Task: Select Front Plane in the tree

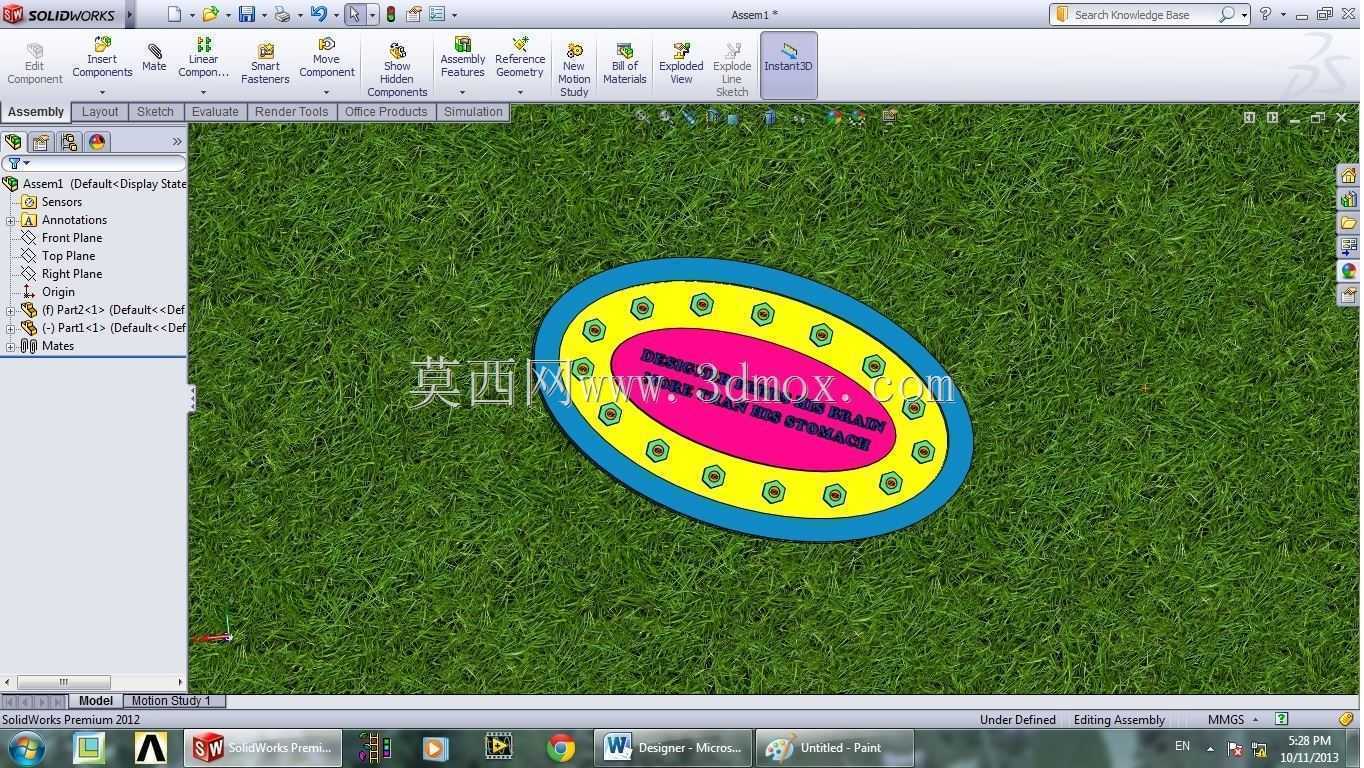Action: 72,238
